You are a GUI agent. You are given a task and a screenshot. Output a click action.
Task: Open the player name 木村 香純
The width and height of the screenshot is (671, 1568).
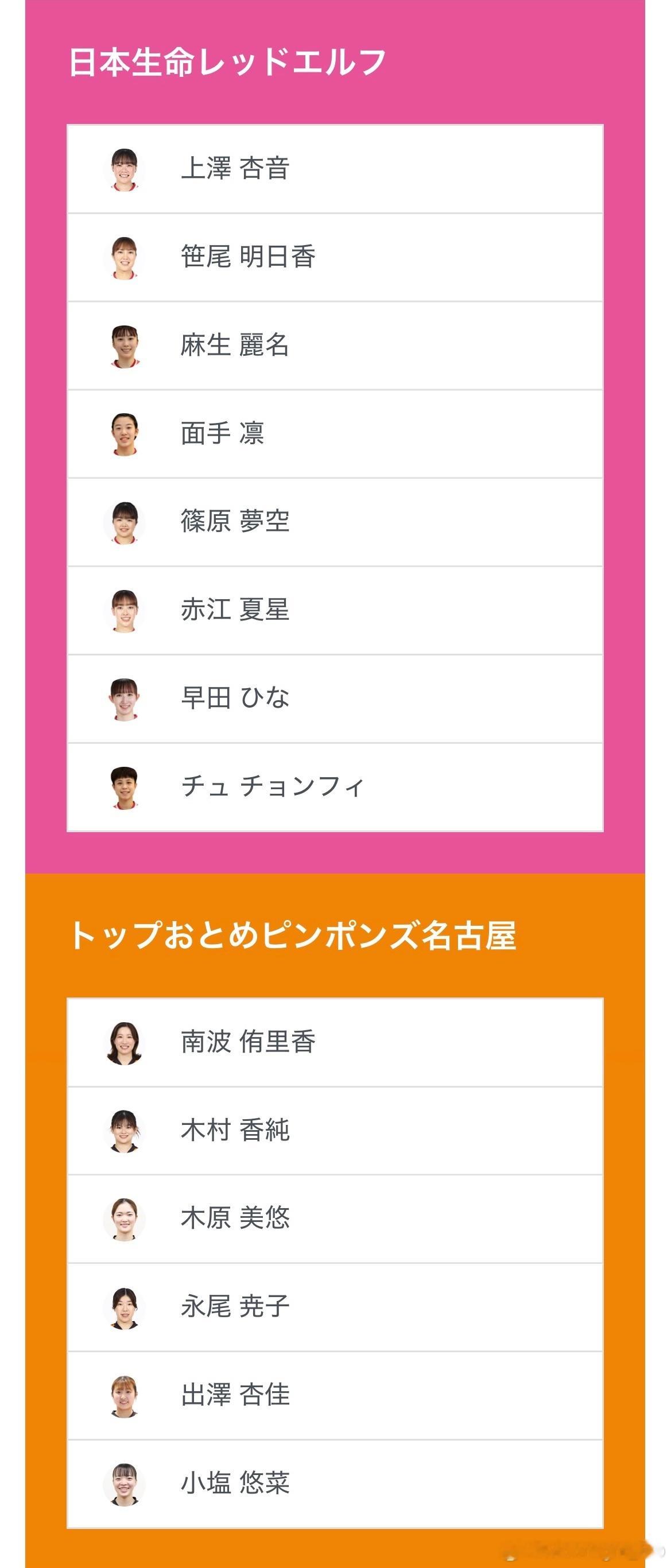pos(235,1130)
